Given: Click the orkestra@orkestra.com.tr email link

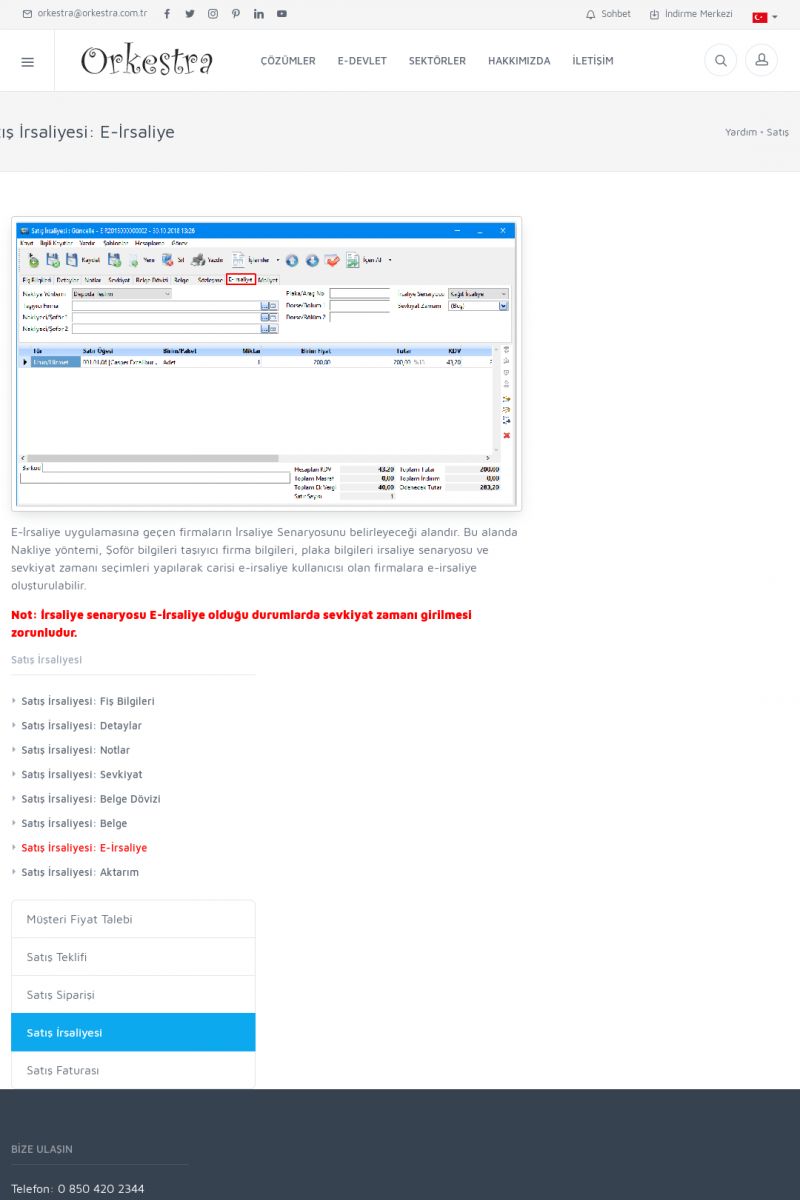Looking at the screenshot, I should click(x=92, y=14).
